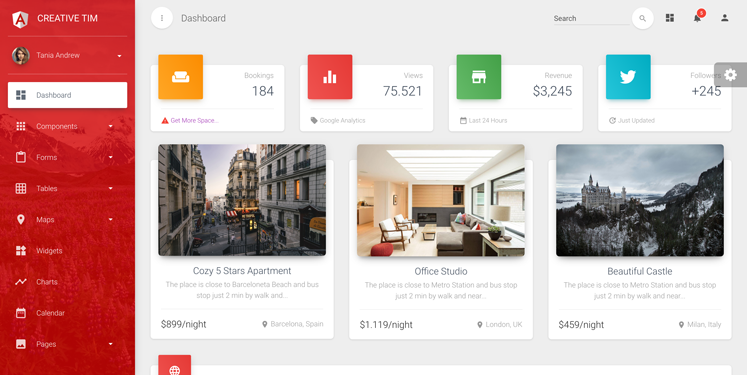Screen dimensions: 747x375
Task: Click the $3,245 revenue value
Action: [x=553, y=91]
